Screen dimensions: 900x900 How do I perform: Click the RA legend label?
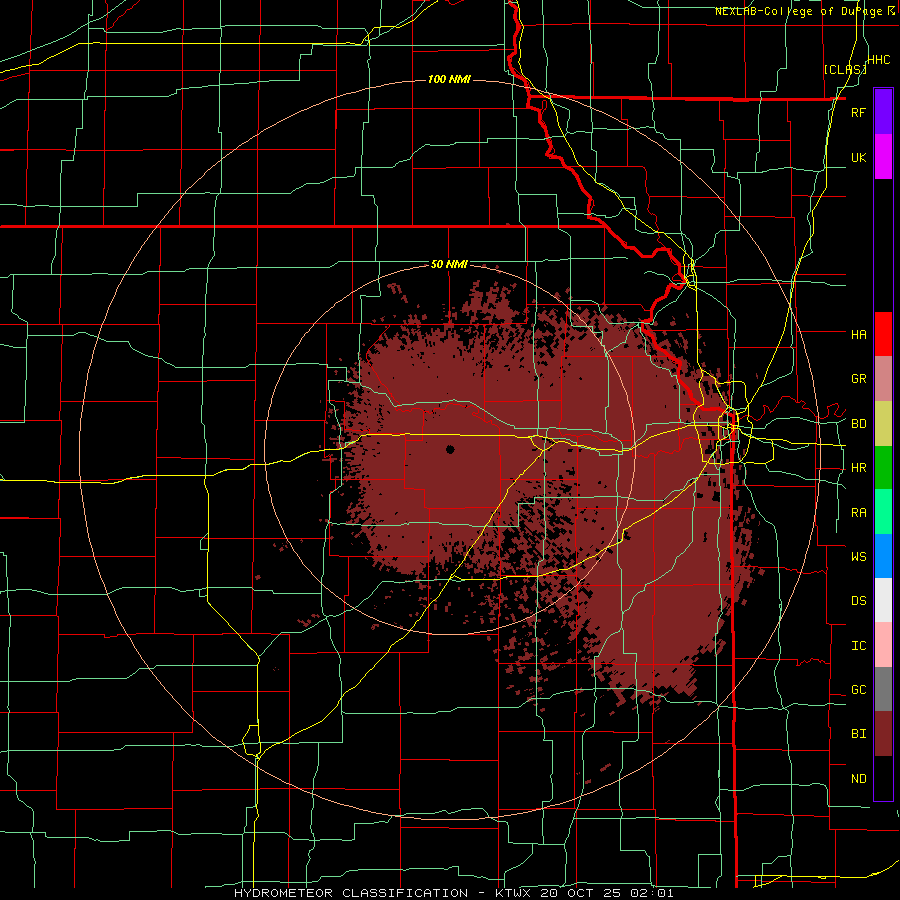(858, 513)
